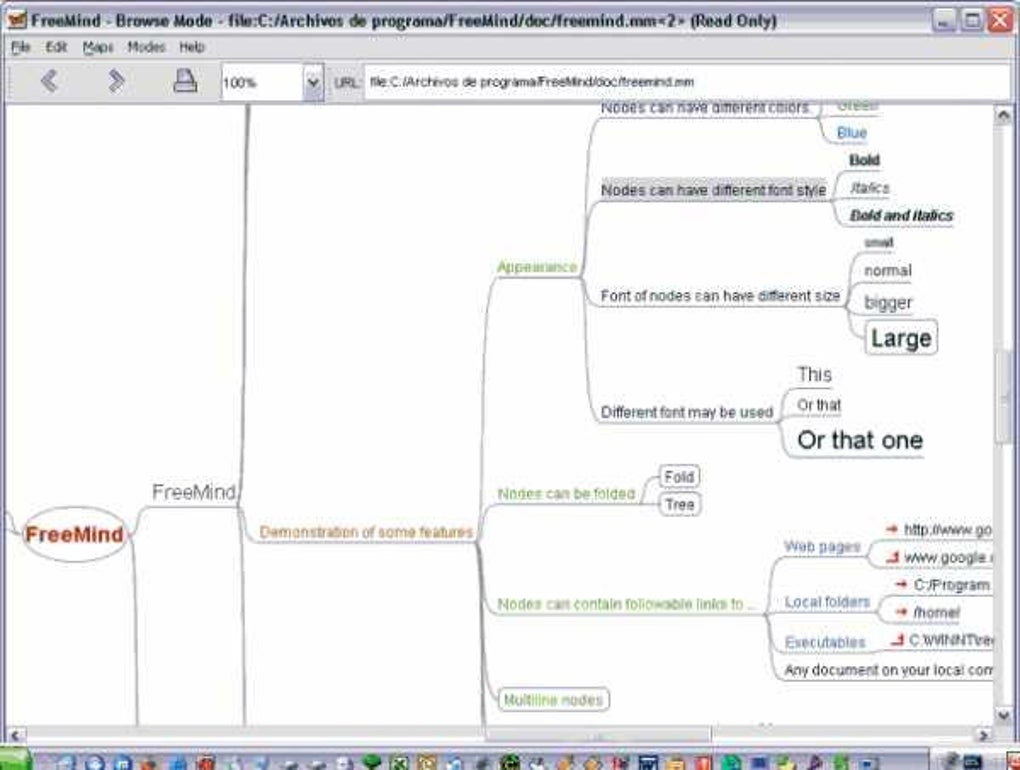This screenshot has height=770, width=1020.
Task: Select the This node
Action: click(814, 375)
